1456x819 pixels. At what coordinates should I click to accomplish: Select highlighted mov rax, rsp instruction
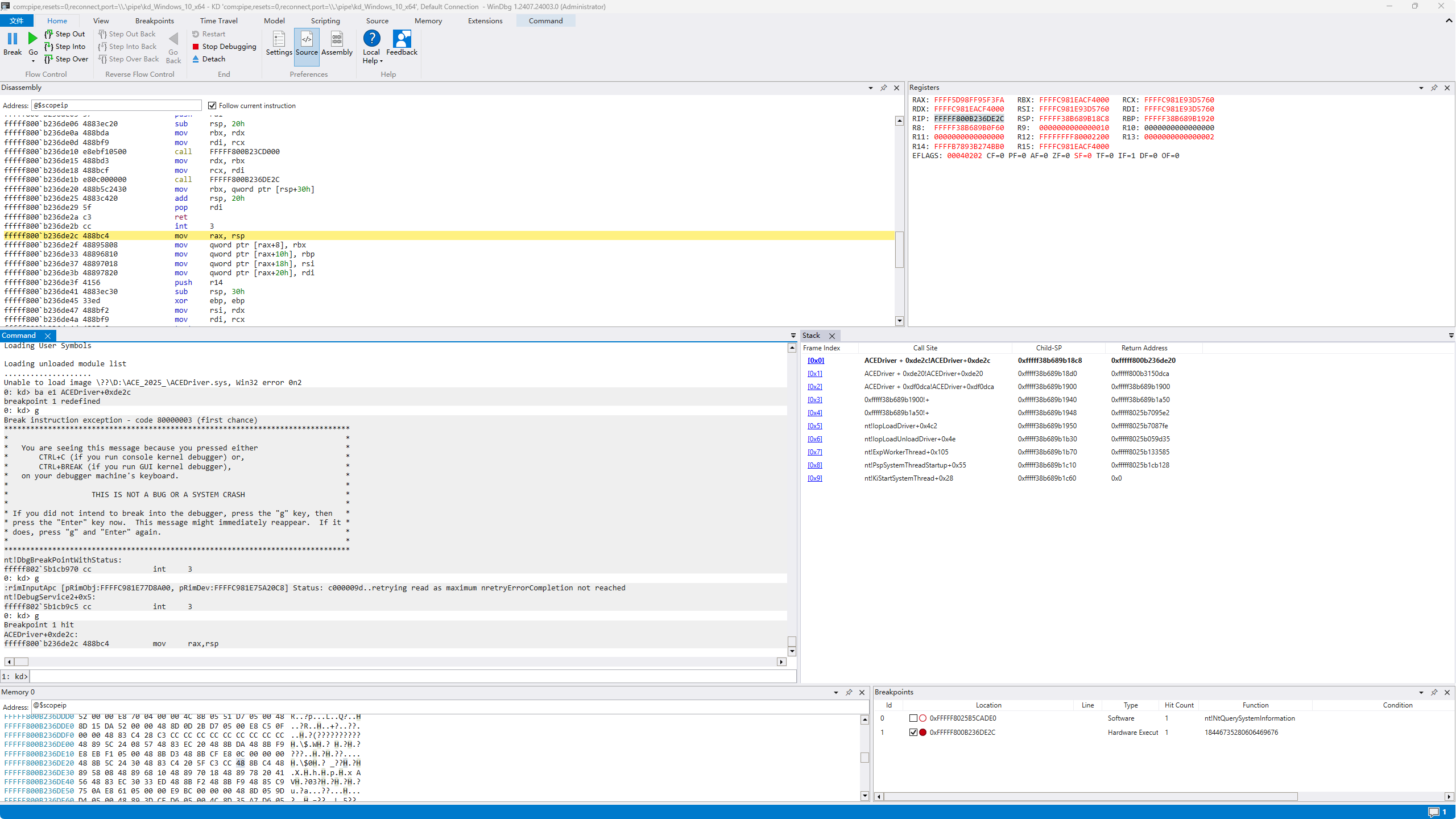coord(448,235)
